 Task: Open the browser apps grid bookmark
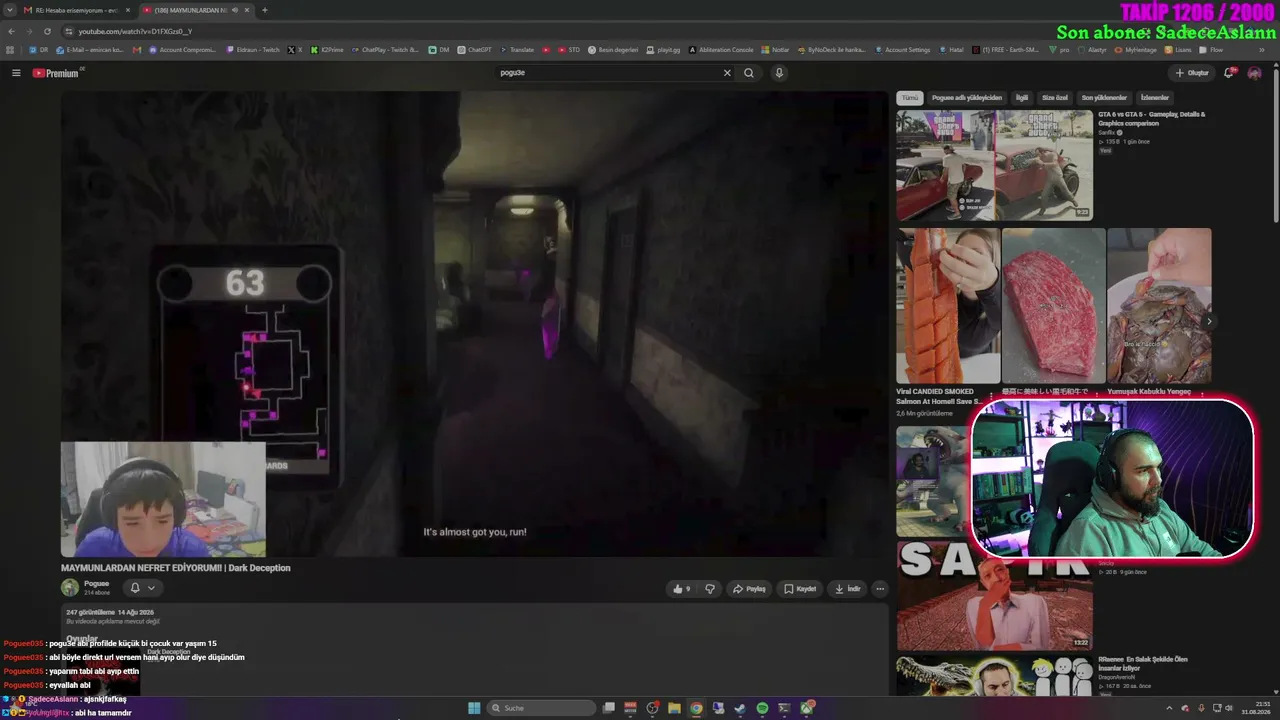coord(10,49)
